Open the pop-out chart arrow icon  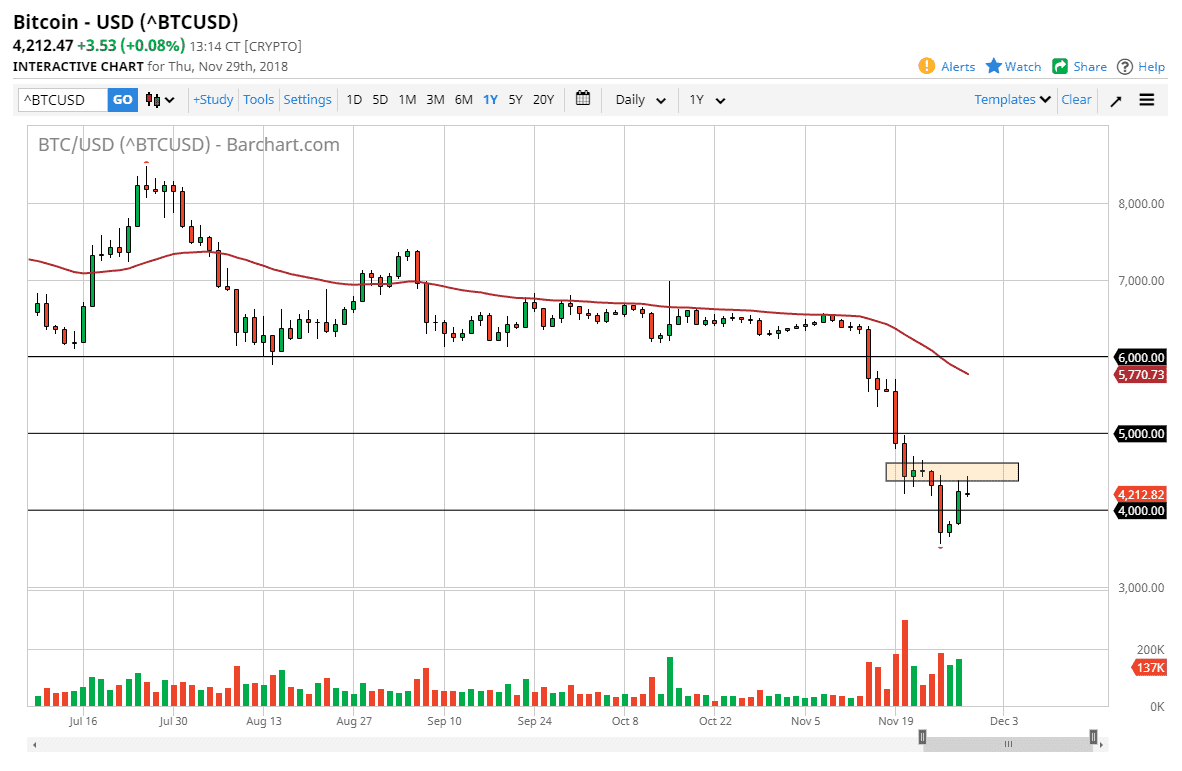click(1115, 99)
